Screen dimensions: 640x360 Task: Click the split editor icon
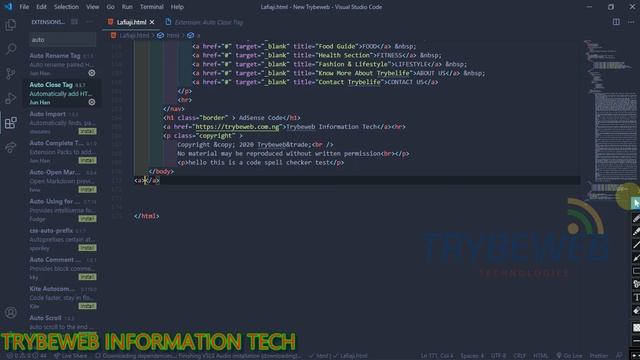pyautogui.click(x=616, y=22)
